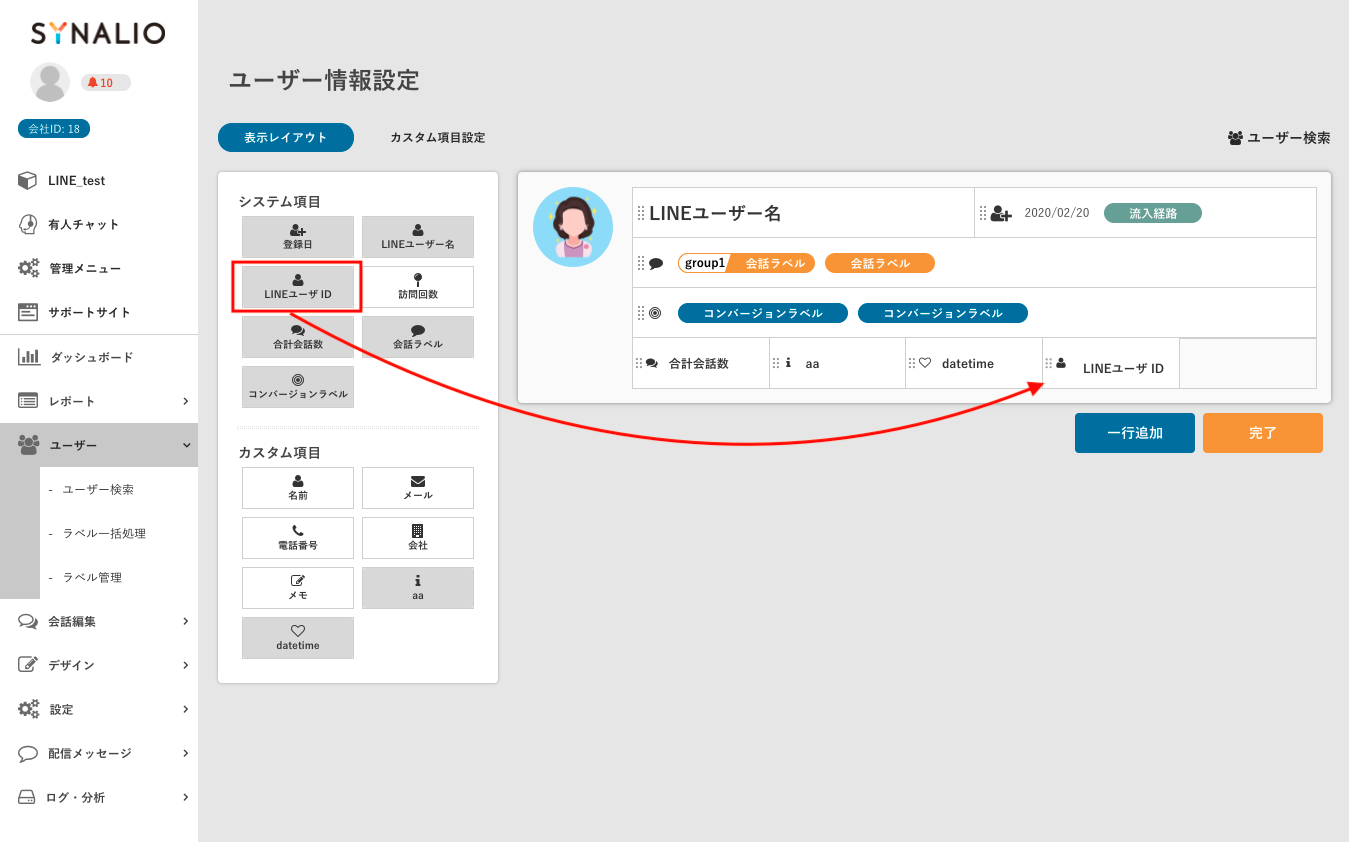Screen dimensions: 1349x842
Task: Select the 表示レイアウト tab
Action: 286,138
